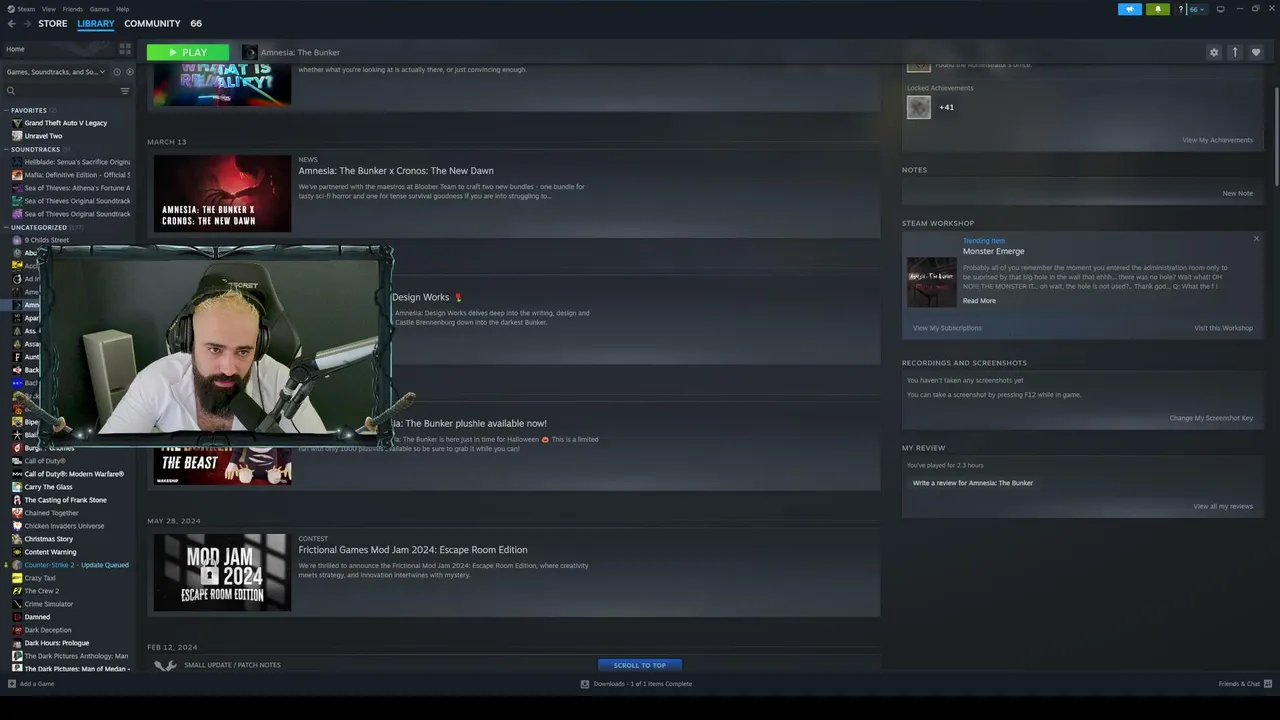Open library advanced filter options
1280x720 pixels.
[125, 91]
